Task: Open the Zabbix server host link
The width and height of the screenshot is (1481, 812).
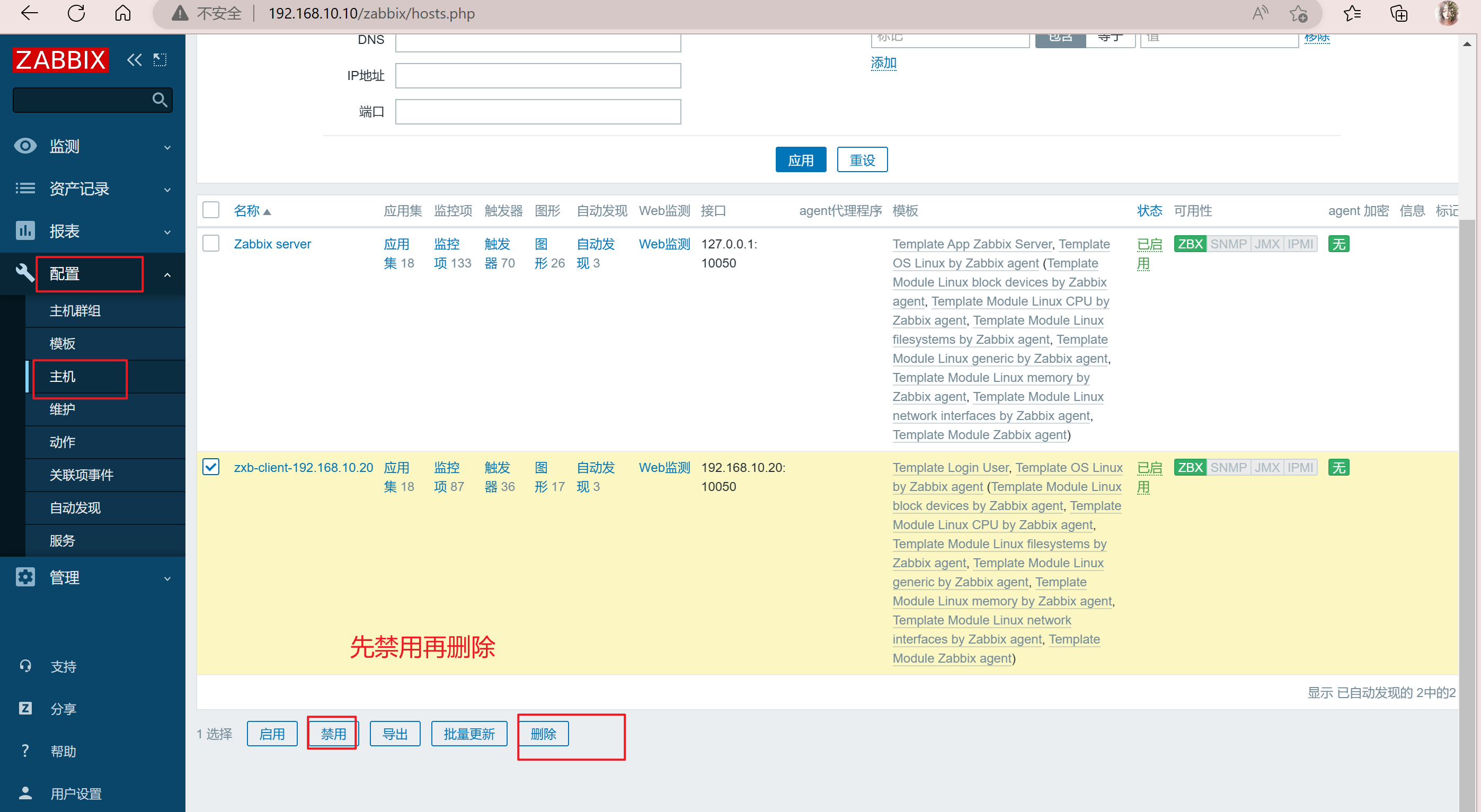Action: pos(272,244)
